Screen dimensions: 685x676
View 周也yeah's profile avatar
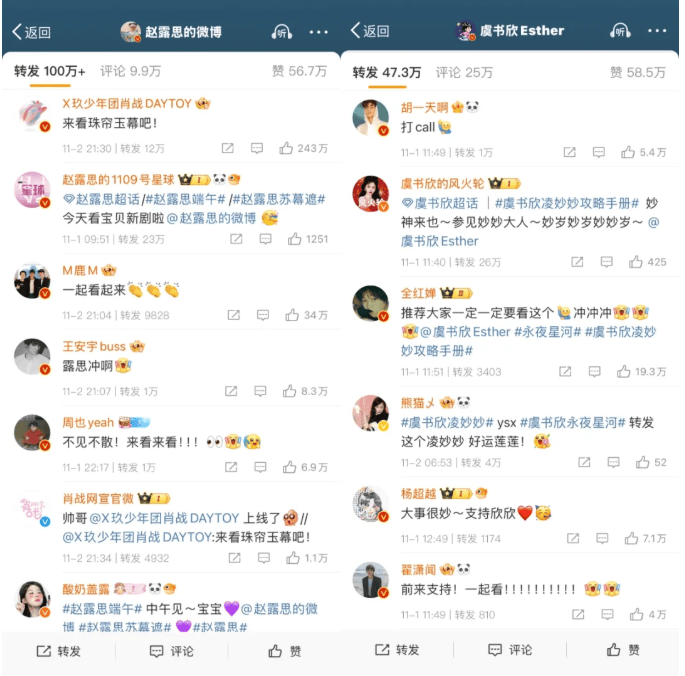pos(32,433)
